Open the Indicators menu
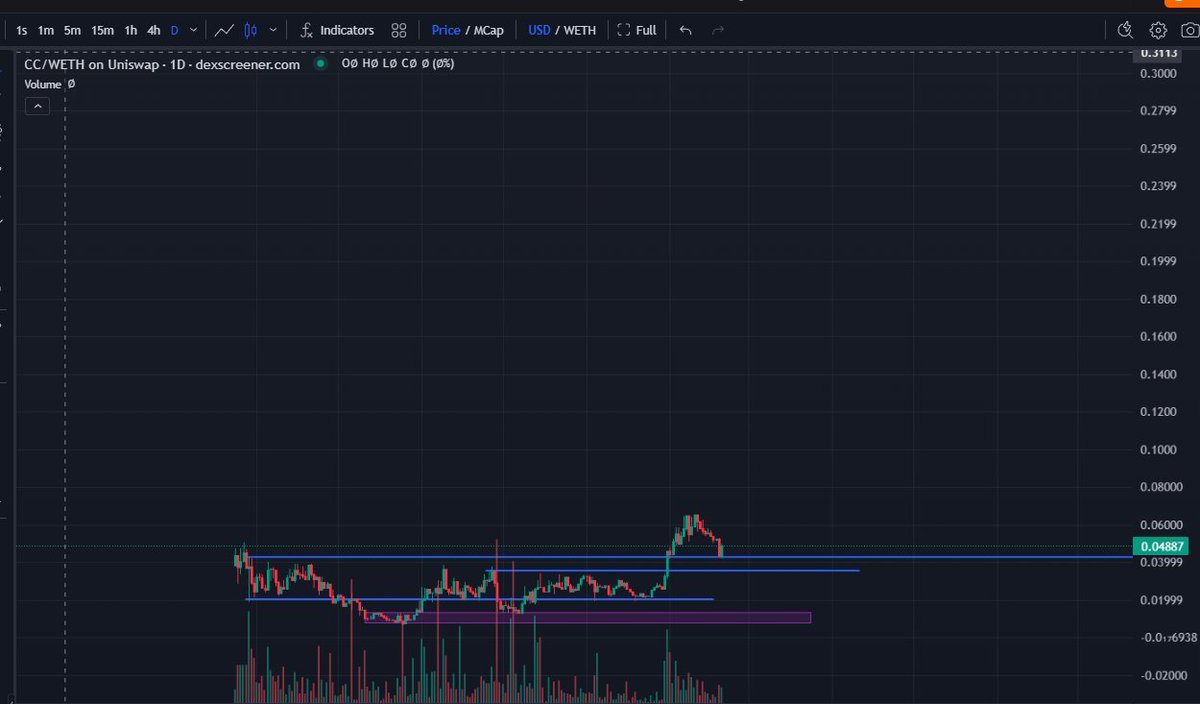1200x704 pixels. point(337,30)
